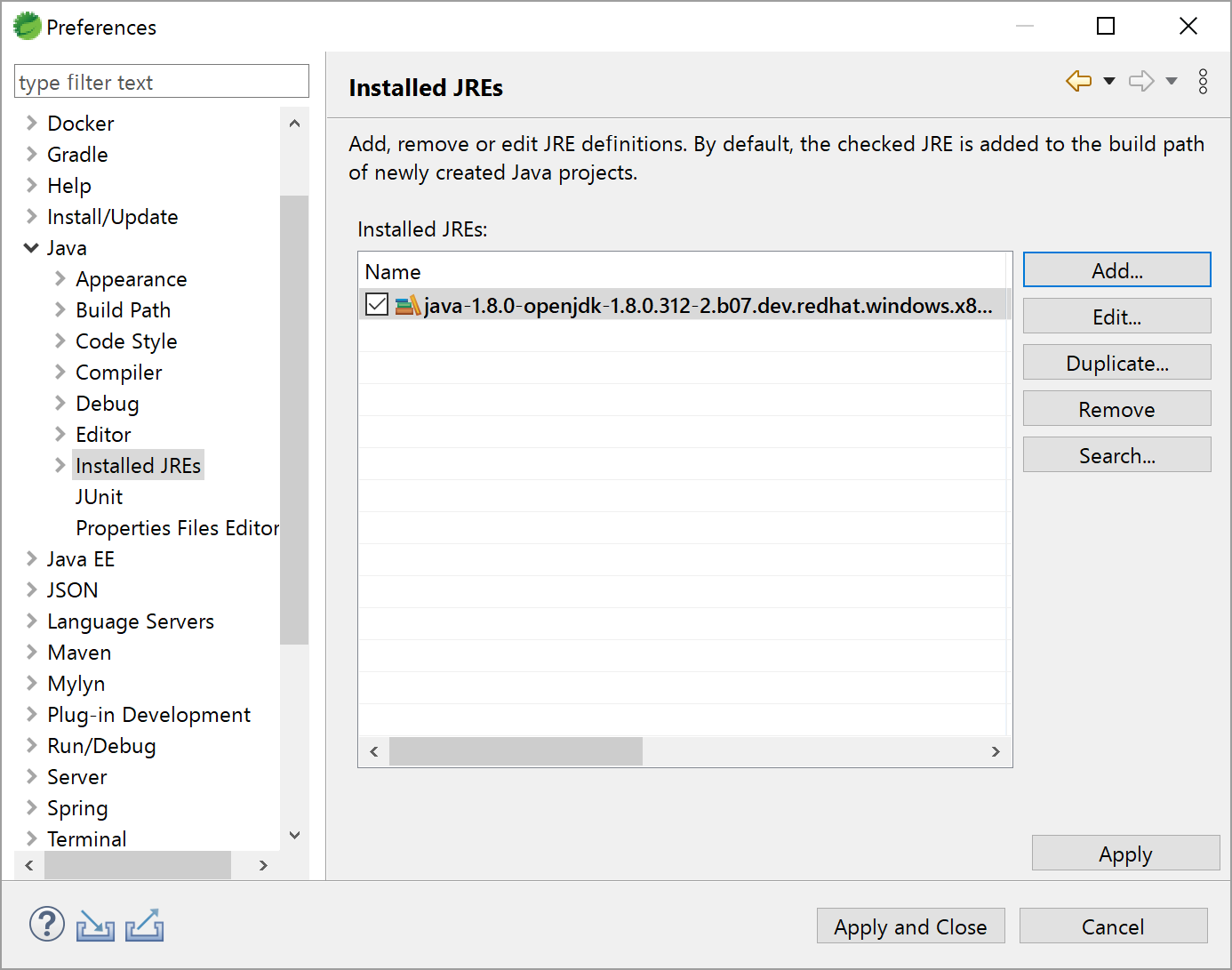This screenshot has width=1232, height=970.
Task: Open the back history dropdown arrow
Action: 1109,82
